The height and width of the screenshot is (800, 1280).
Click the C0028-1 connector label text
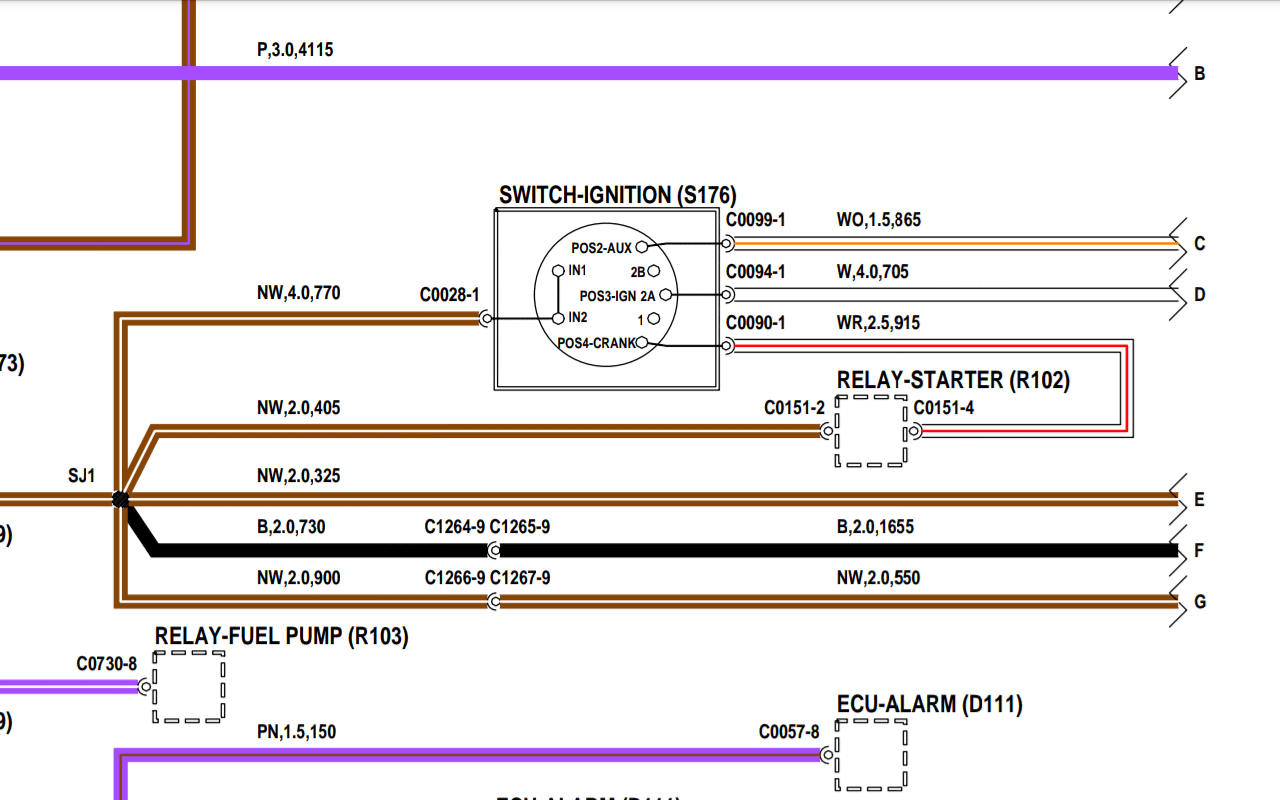pyautogui.click(x=450, y=295)
